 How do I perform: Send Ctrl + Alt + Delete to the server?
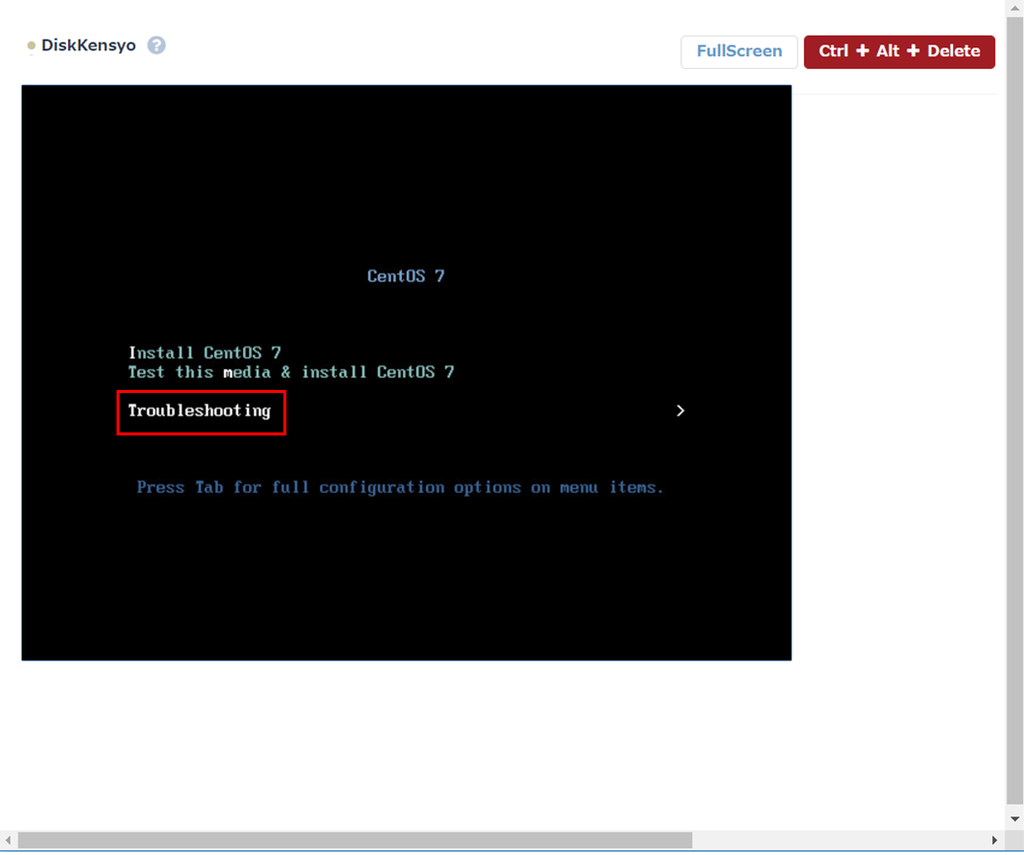(899, 52)
